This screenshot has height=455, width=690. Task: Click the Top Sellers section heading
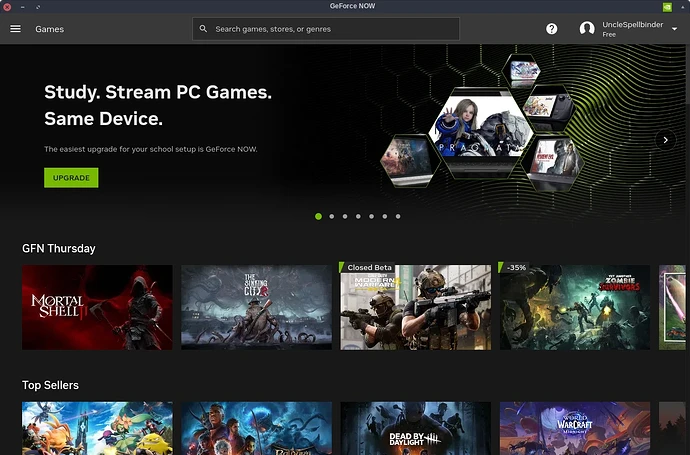point(50,385)
